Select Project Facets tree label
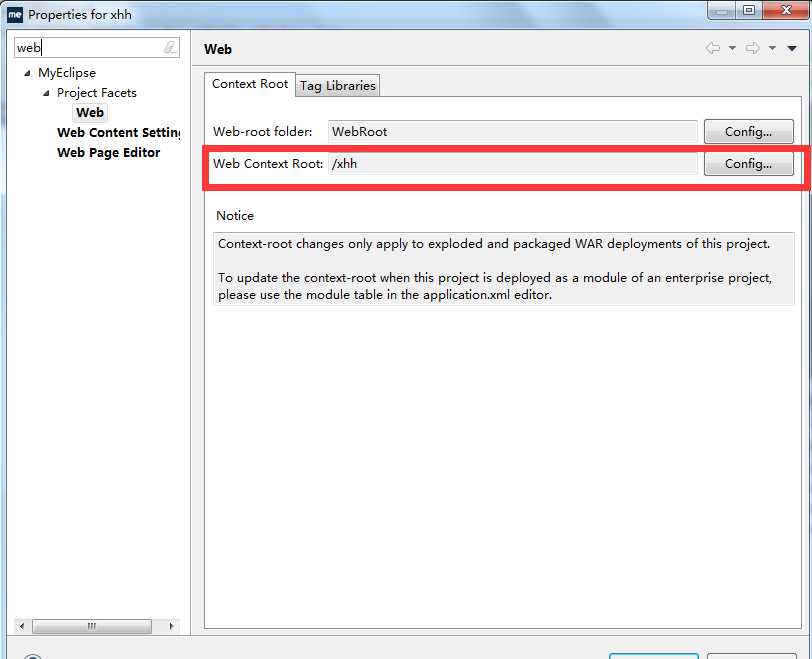The width and height of the screenshot is (812, 659). tap(97, 93)
